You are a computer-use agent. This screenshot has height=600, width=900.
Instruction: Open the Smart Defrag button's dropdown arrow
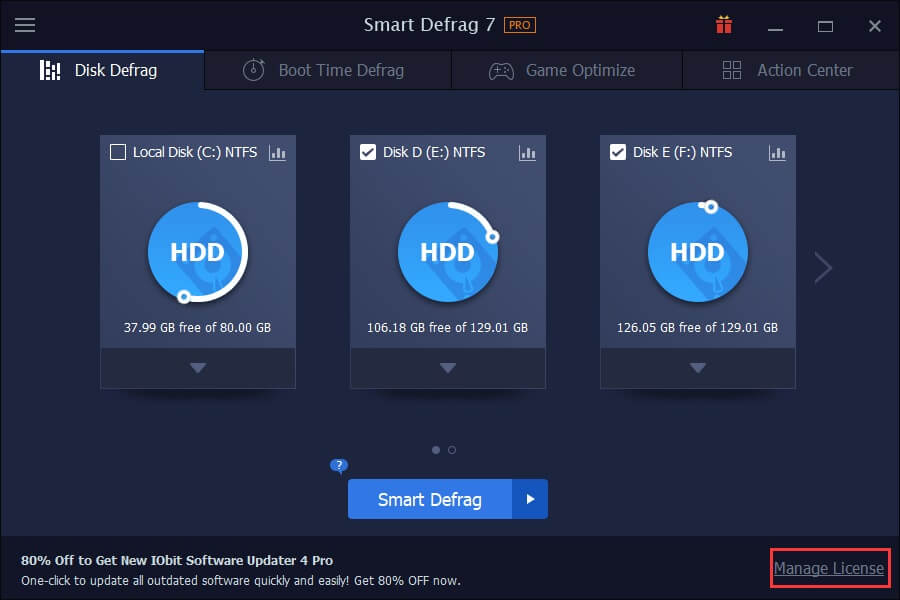click(x=530, y=499)
